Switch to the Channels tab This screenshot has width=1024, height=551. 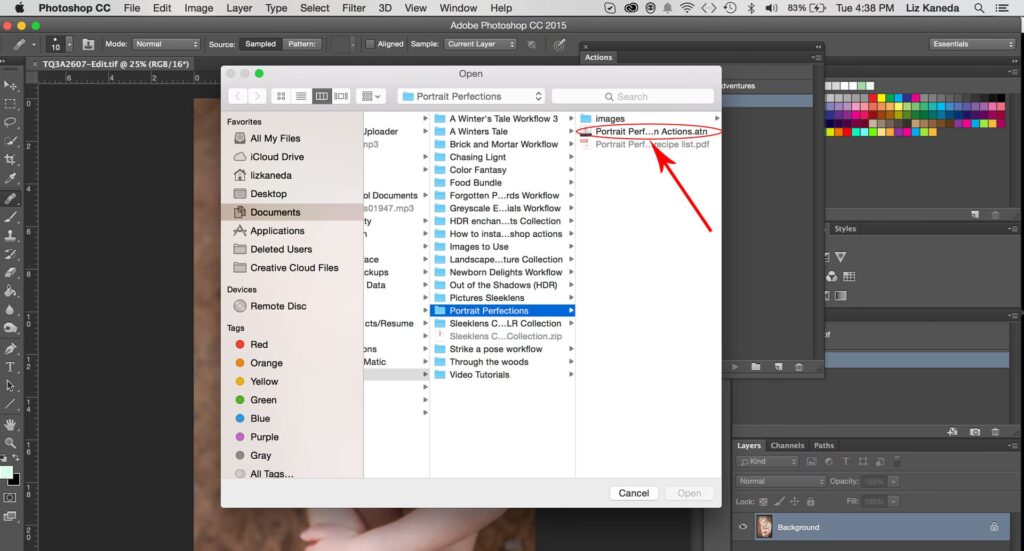pos(787,445)
